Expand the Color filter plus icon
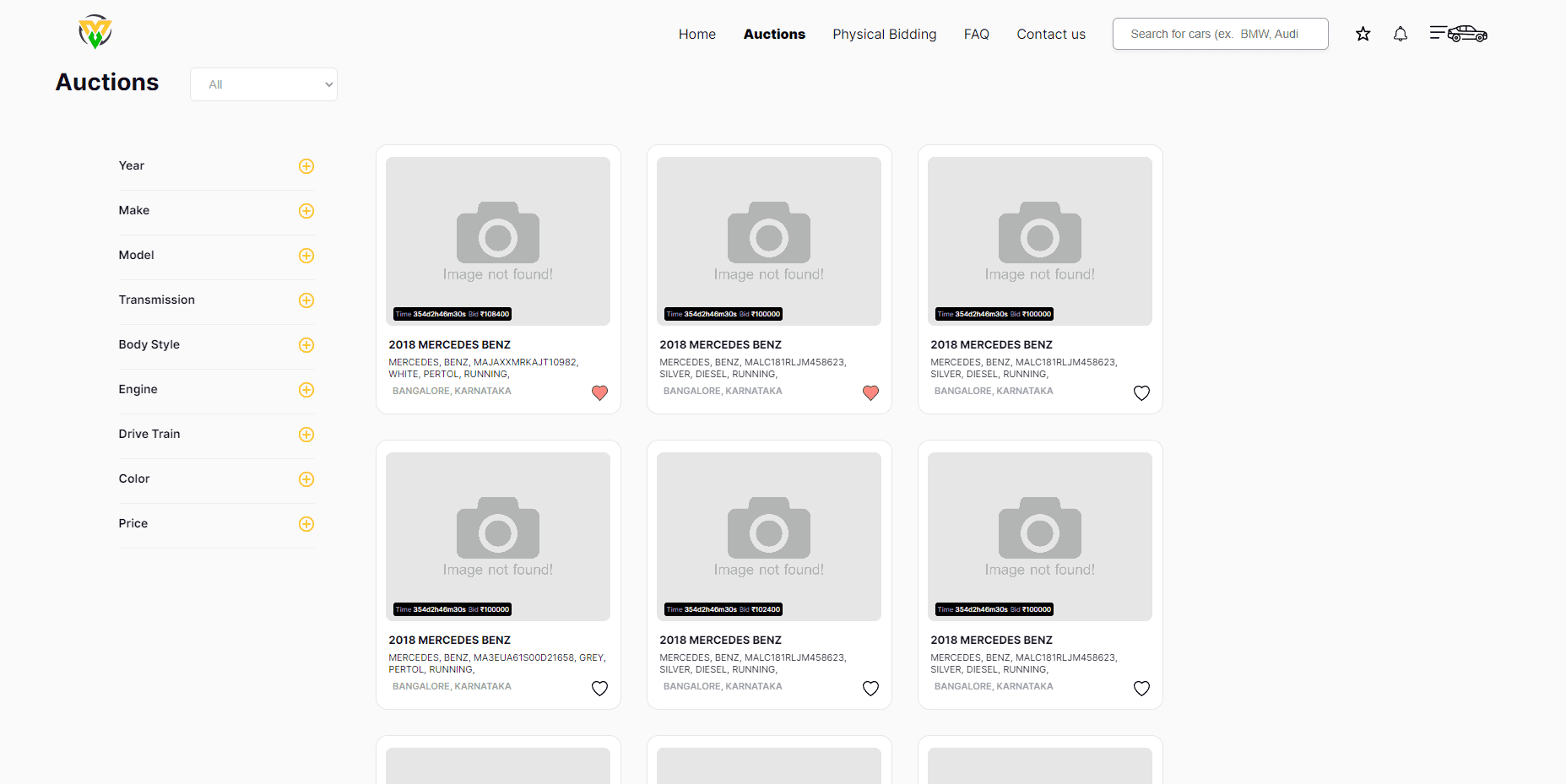Screen dimensions: 1566x784 (306, 479)
